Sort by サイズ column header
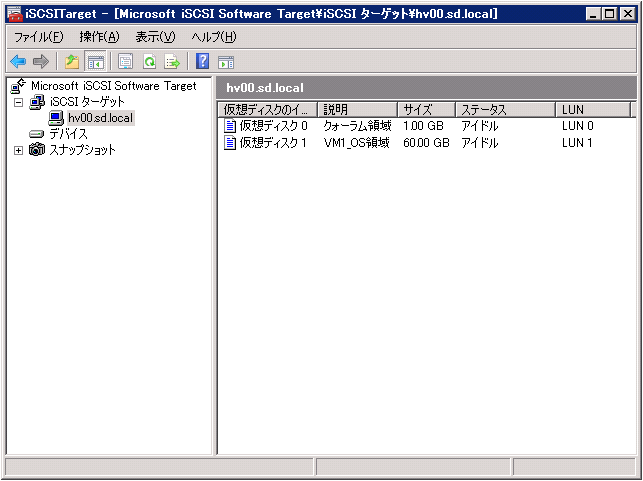Image resolution: width=643 pixels, height=481 pixels. pyautogui.click(x=426, y=109)
